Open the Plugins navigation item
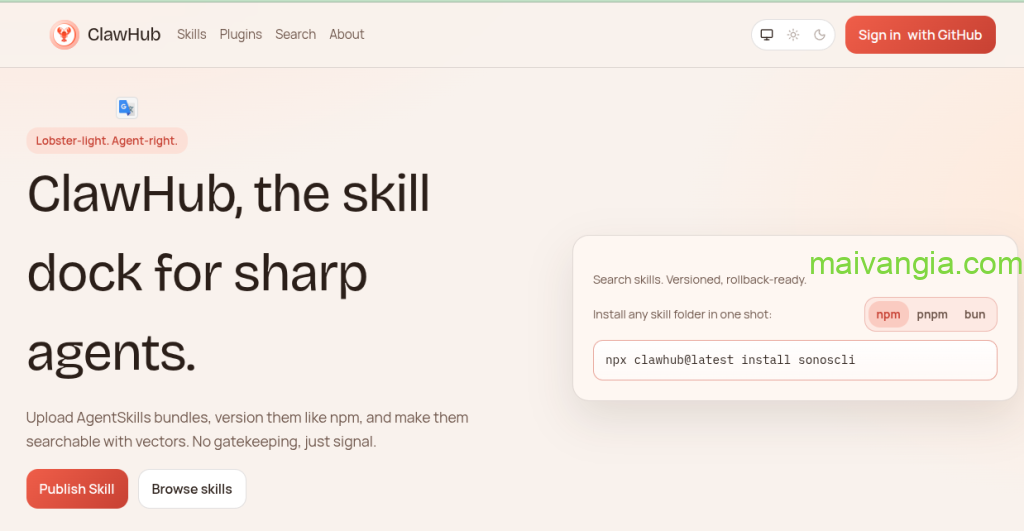The height and width of the screenshot is (531, 1024). click(240, 34)
